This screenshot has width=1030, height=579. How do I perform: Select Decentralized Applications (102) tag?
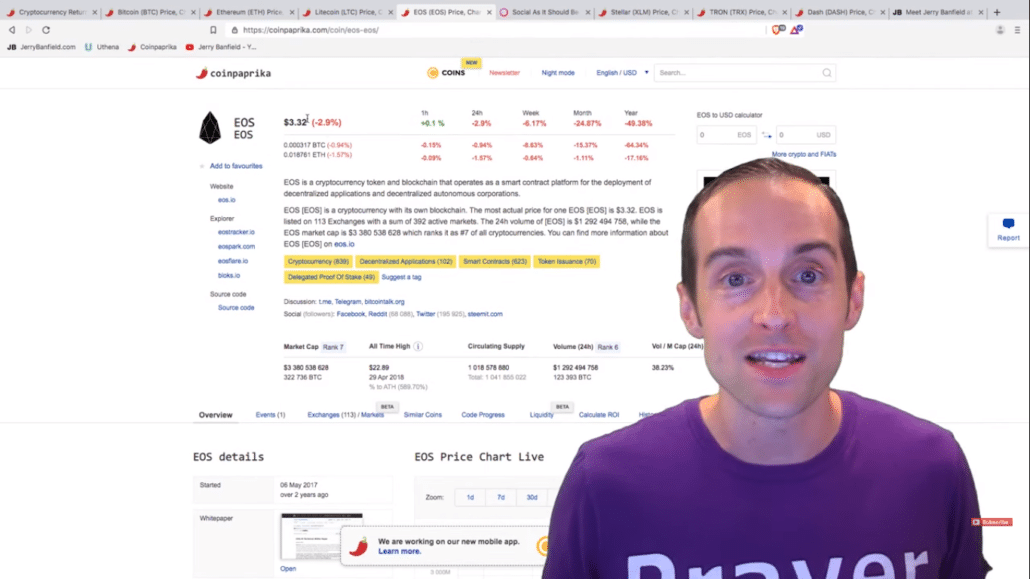point(405,262)
